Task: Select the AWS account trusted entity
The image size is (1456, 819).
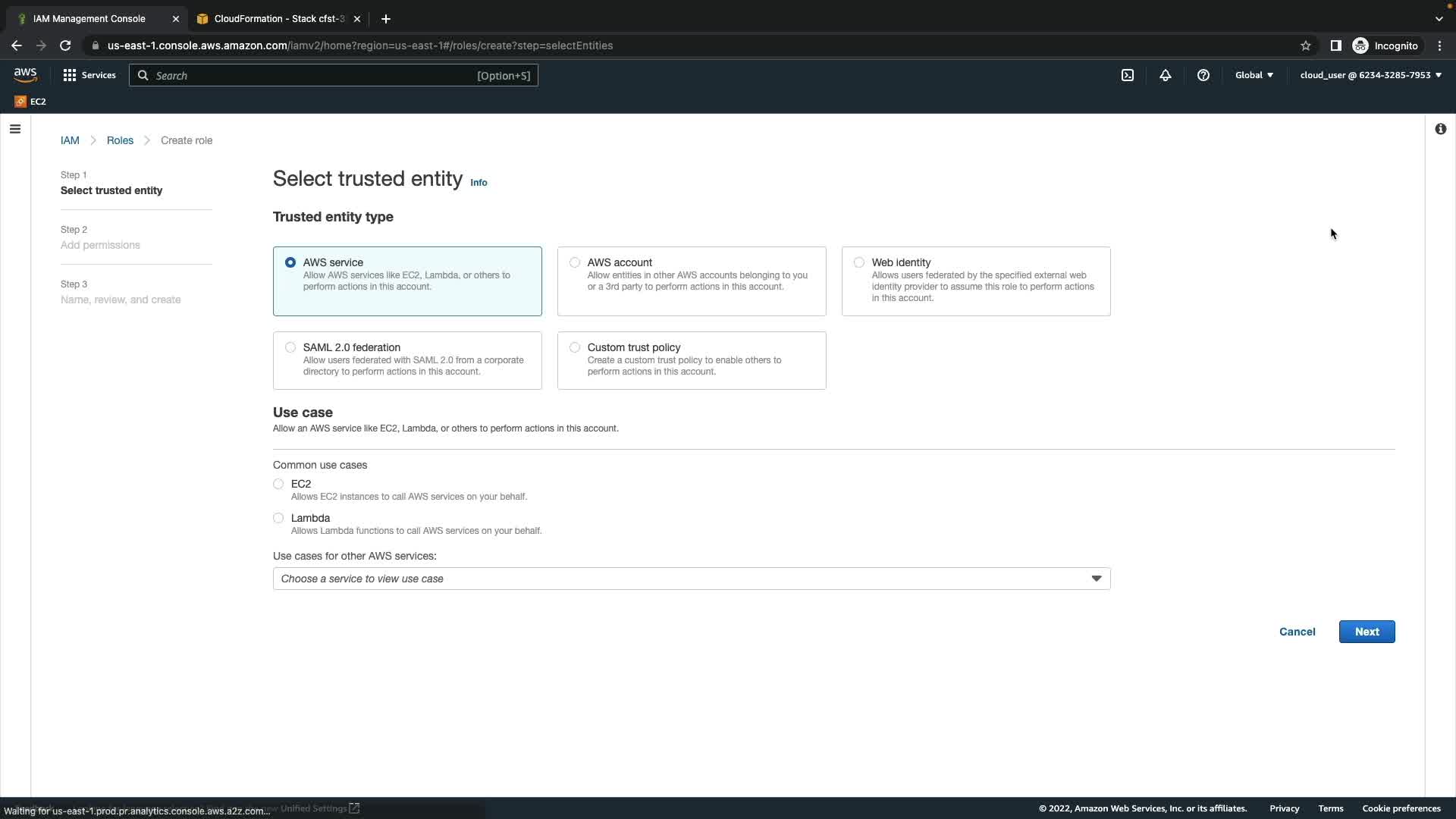Action: point(575,262)
